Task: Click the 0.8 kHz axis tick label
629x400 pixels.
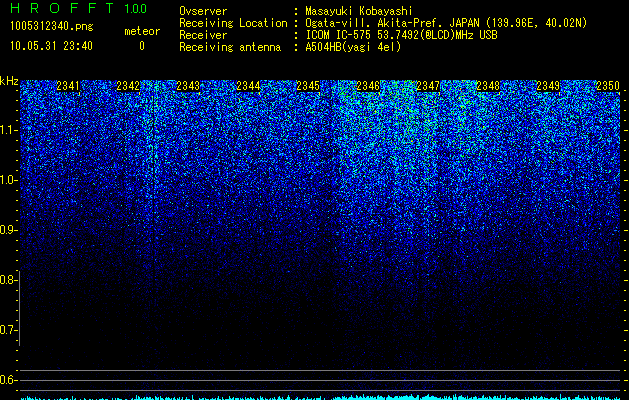Action: click(x=8, y=280)
